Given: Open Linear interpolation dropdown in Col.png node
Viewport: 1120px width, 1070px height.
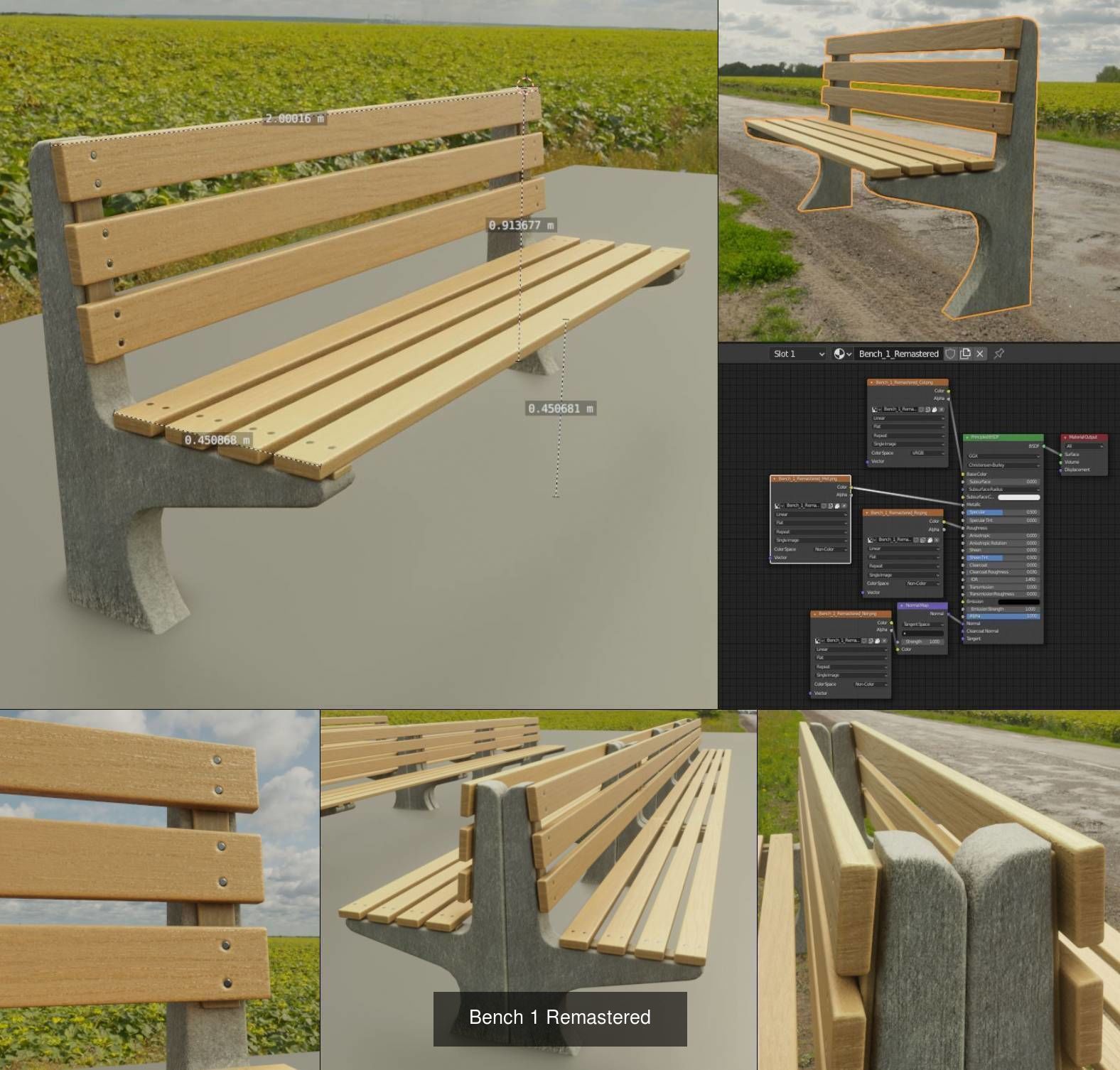Looking at the screenshot, I should pyautogui.click(x=908, y=418).
